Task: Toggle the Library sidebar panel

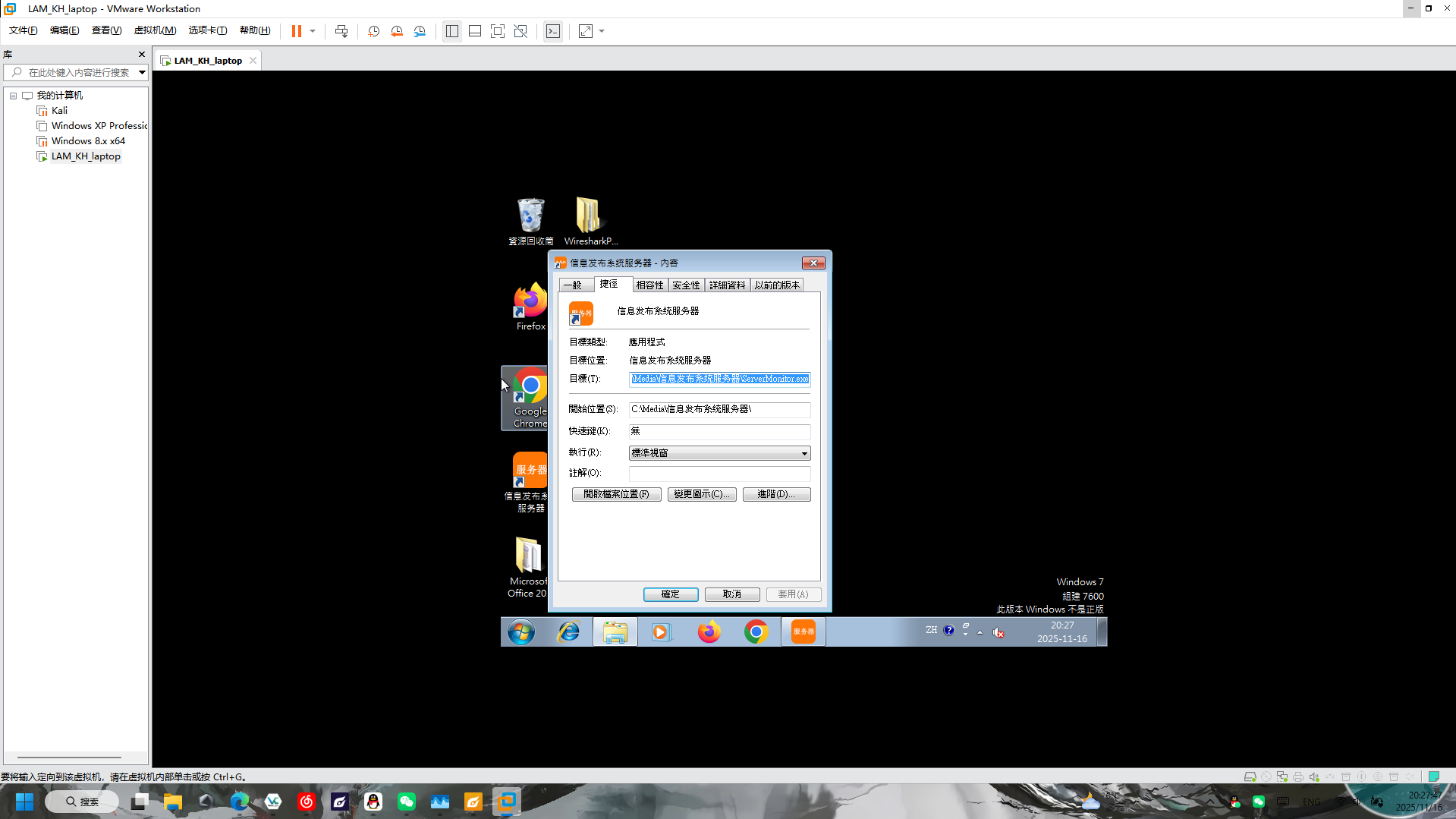Action: pos(452,31)
